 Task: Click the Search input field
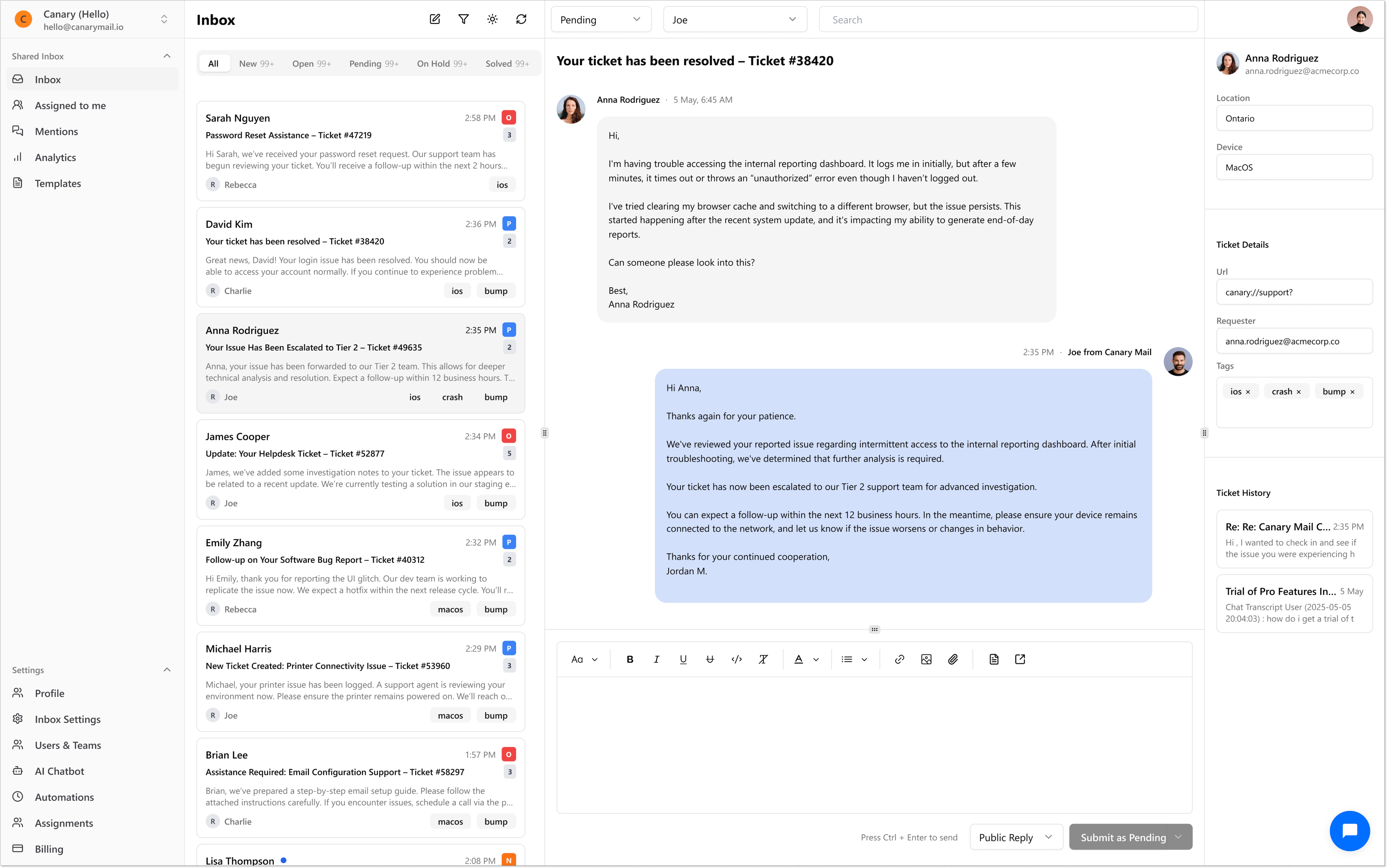click(x=1008, y=20)
